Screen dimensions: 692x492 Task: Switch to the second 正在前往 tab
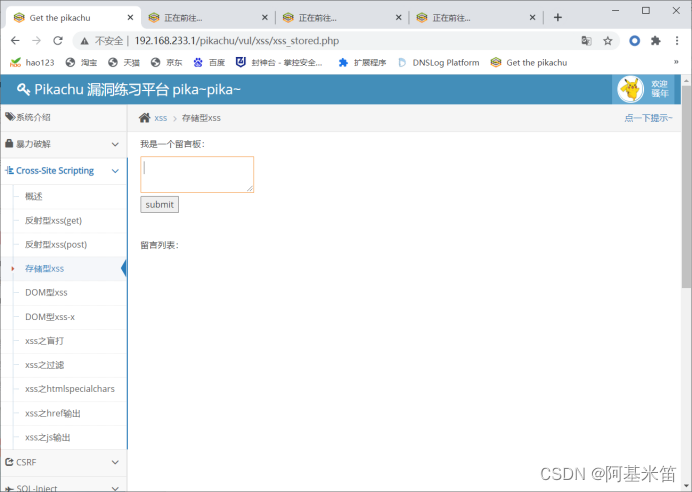pos(342,18)
